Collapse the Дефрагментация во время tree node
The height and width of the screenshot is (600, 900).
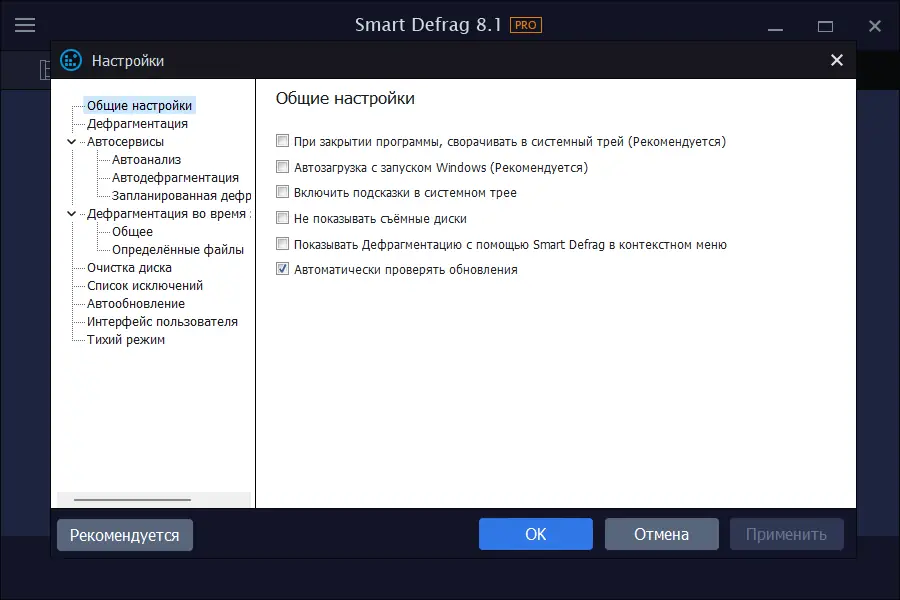click(71, 214)
